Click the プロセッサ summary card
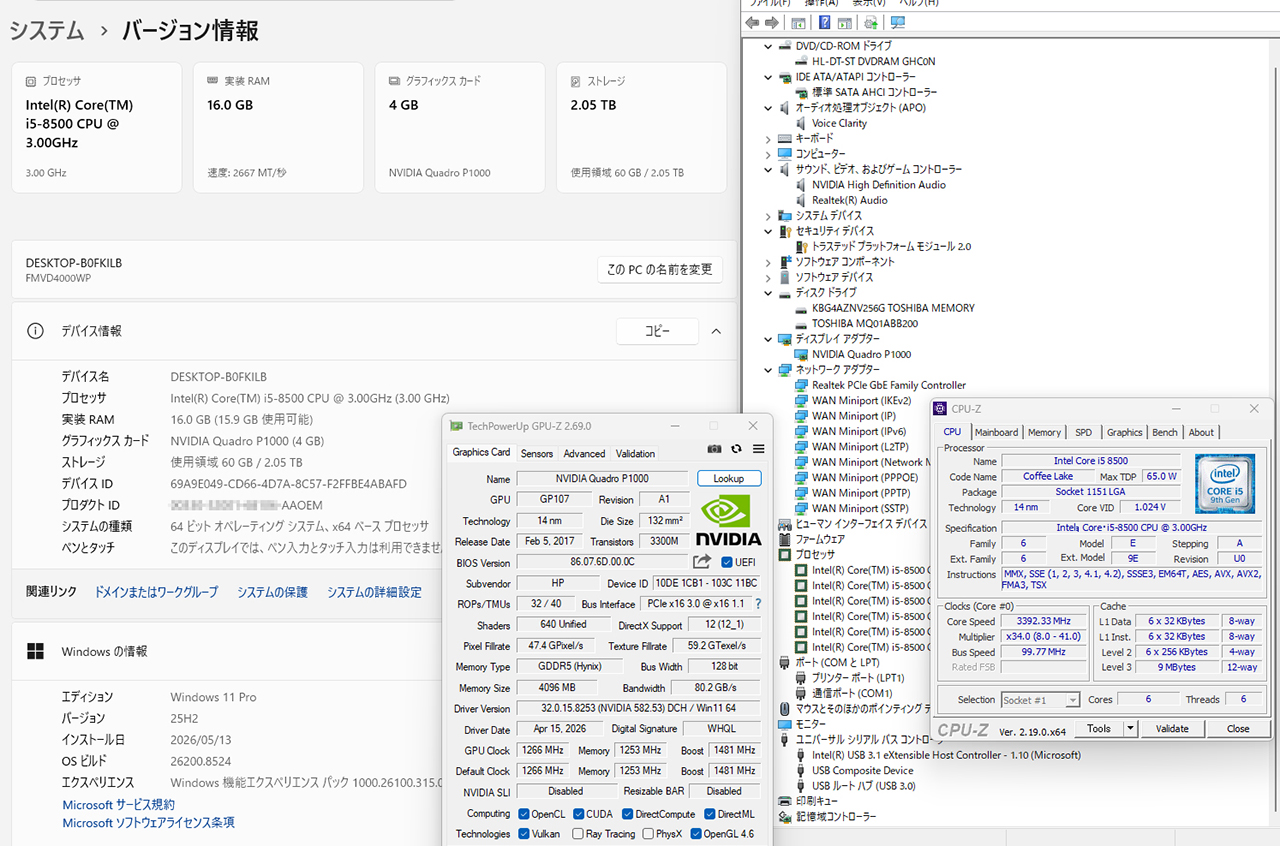 [97, 127]
